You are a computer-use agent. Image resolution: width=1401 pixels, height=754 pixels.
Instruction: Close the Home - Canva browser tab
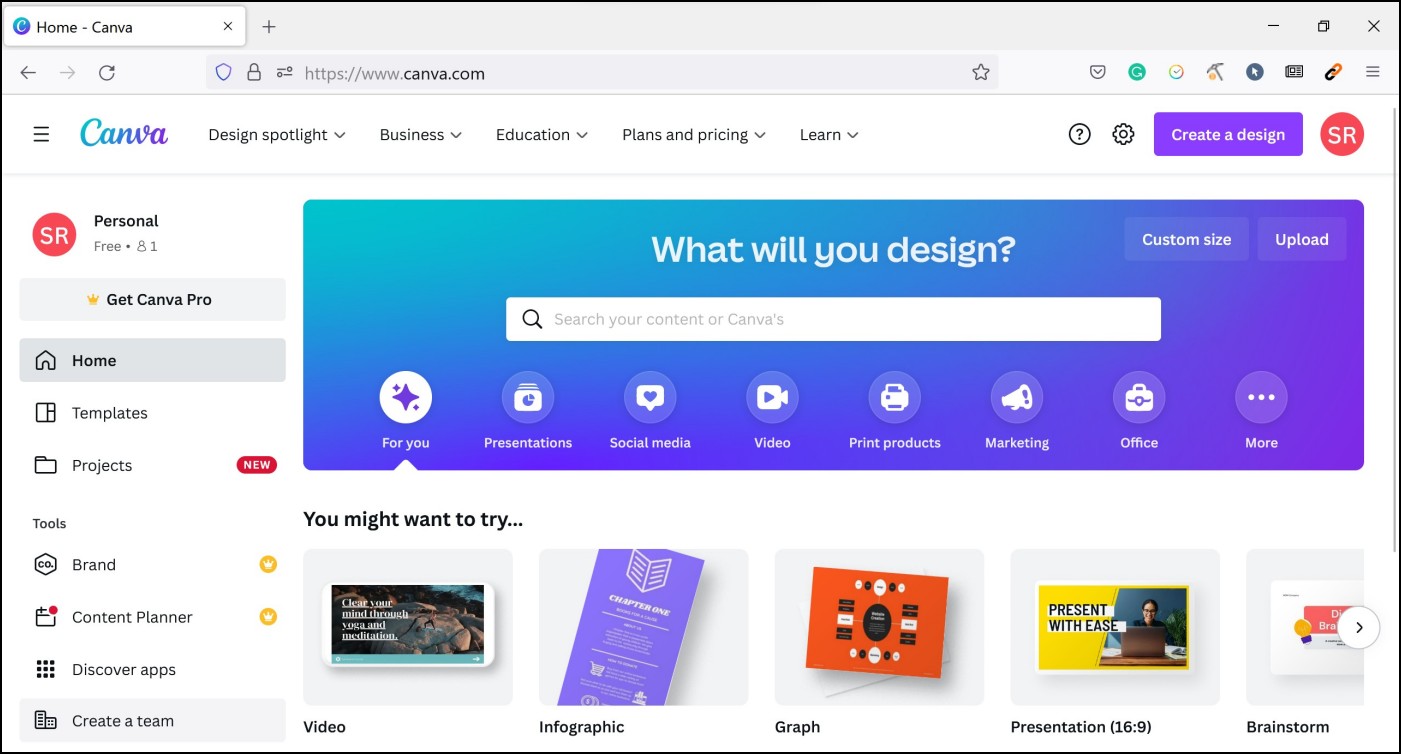coord(227,27)
